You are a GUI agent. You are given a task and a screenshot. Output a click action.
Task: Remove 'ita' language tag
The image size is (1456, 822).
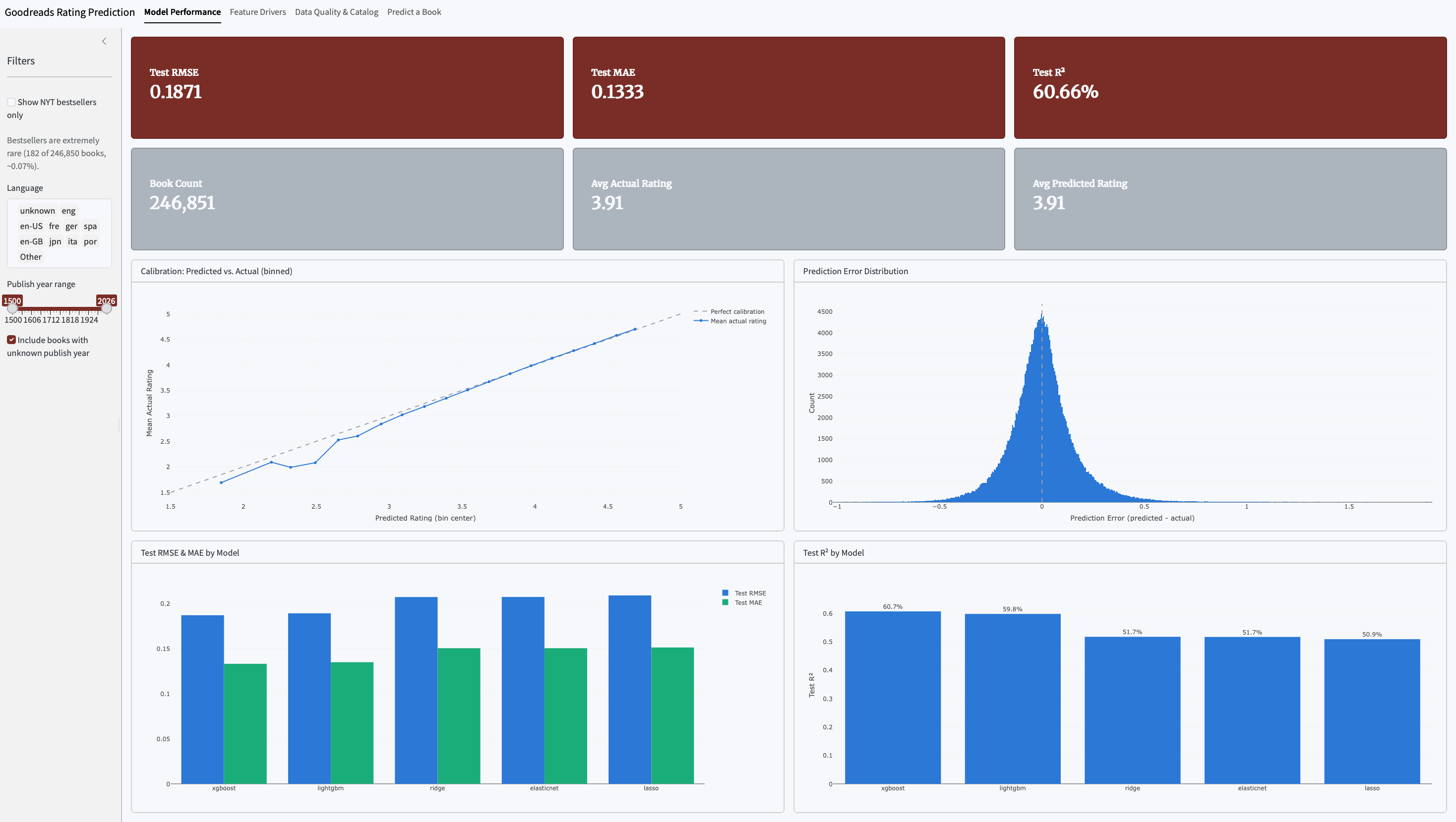click(x=72, y=241)
